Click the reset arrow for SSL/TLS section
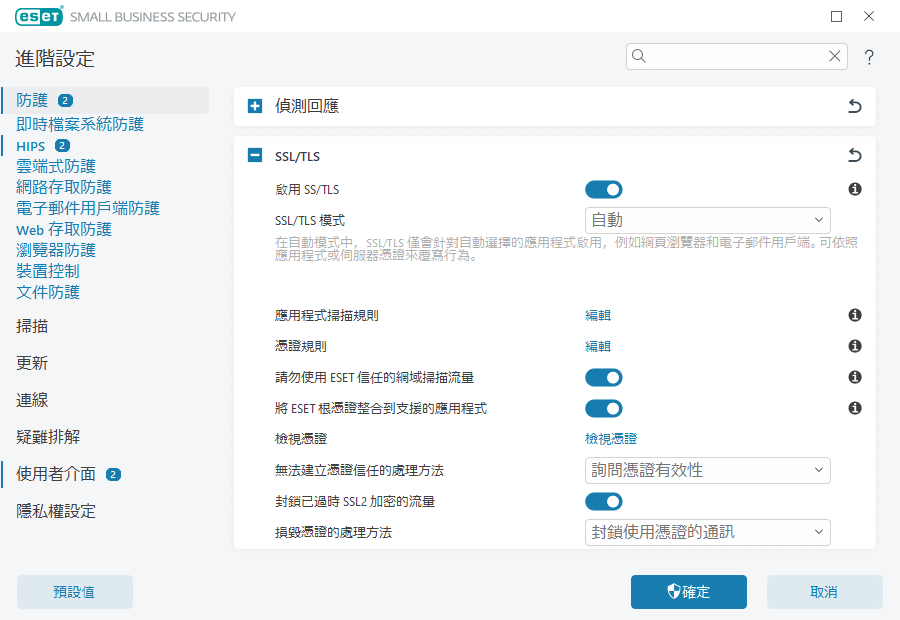This screenshot has width=900, height=620. click(854, 155)
